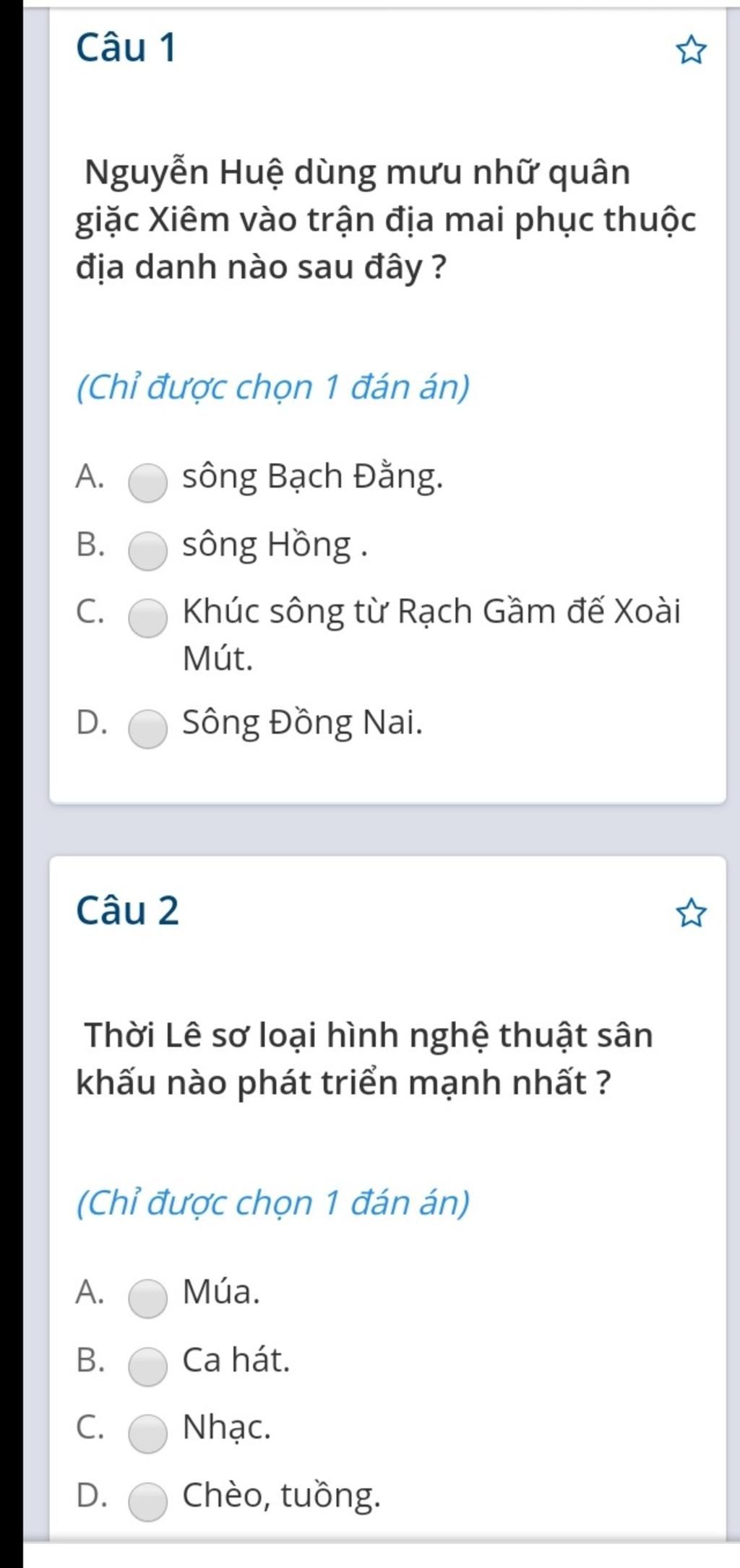Click the 'Câu 1' heading
The height and width of the screenshot is (1568, 740).
126,48
